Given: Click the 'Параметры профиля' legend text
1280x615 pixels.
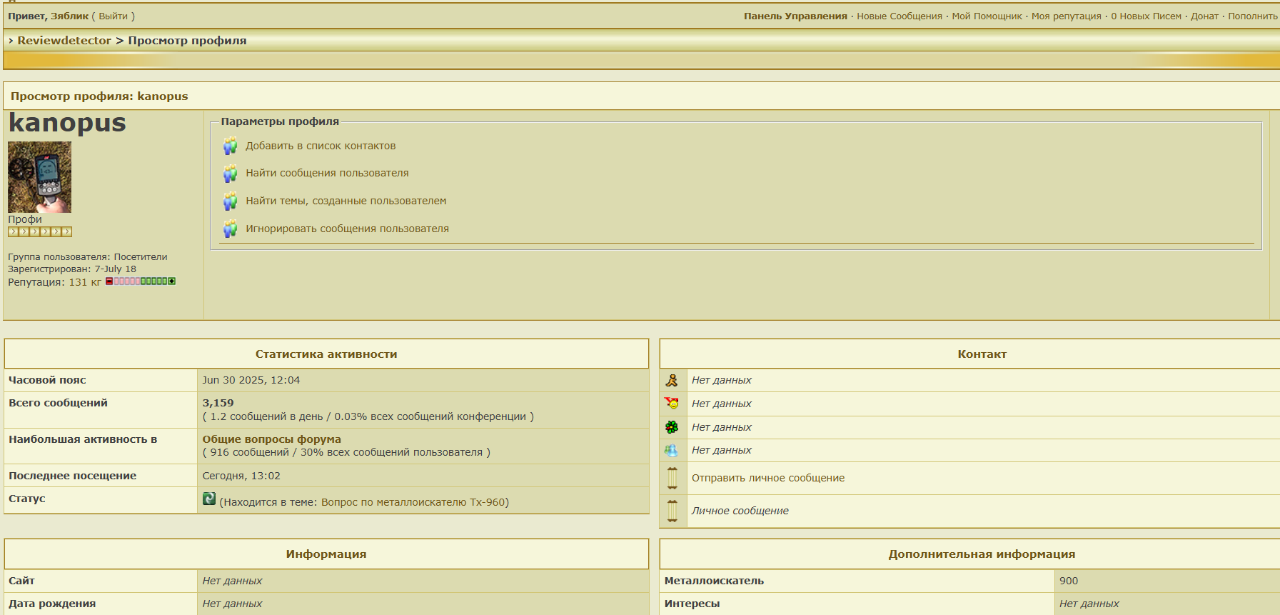Looking at the screenshot, I should [280, 121].
